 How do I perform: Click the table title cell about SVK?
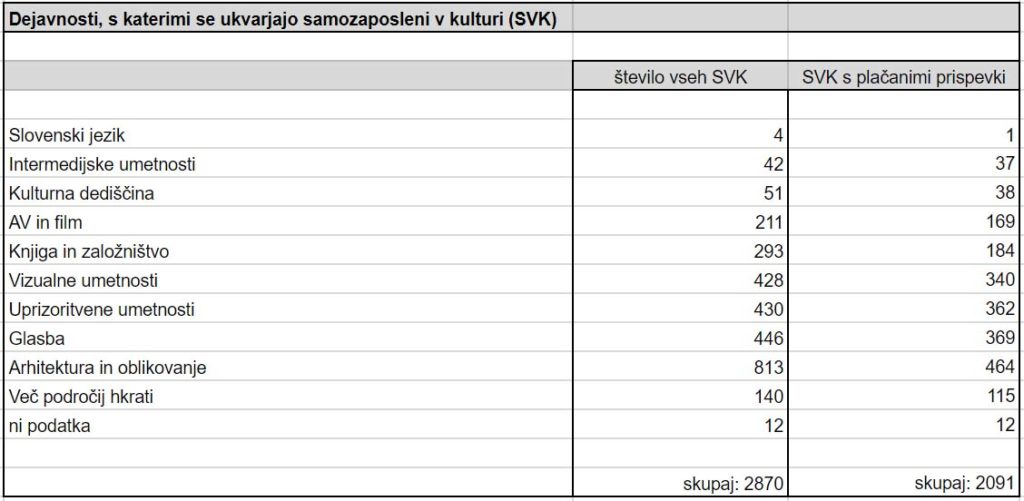click(x=282, y=19)
